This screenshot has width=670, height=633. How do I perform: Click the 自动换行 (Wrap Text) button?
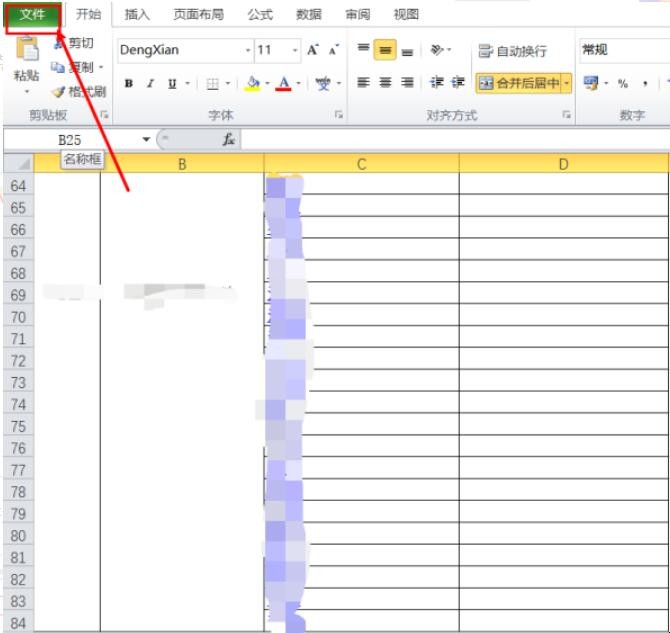(x=512, y=50)
